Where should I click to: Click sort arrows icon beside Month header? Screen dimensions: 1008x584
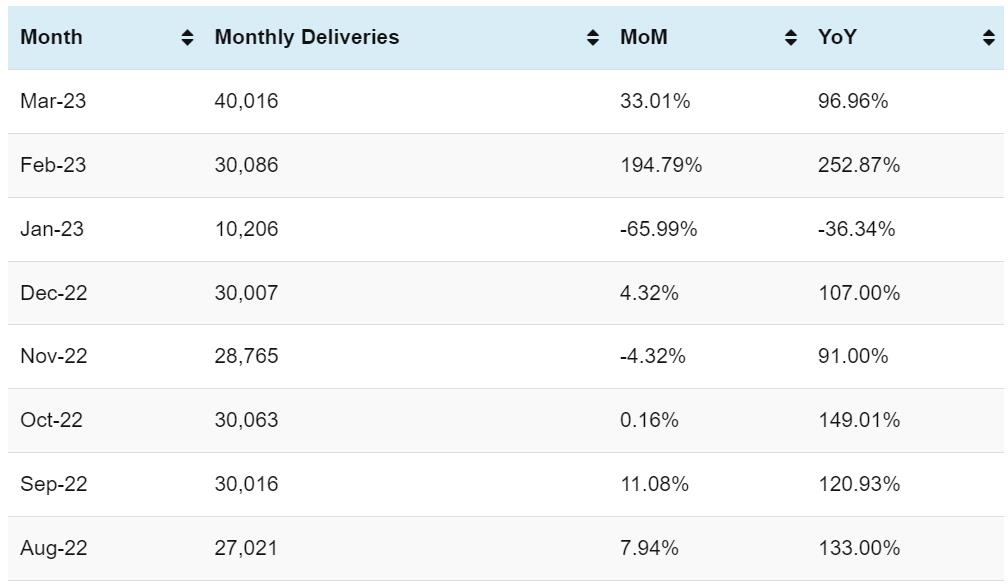187,38
